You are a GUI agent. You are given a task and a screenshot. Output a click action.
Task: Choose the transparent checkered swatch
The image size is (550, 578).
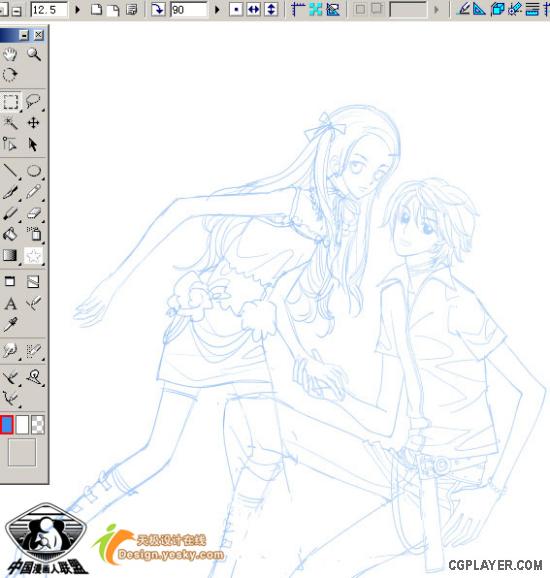tap(38, 425)
